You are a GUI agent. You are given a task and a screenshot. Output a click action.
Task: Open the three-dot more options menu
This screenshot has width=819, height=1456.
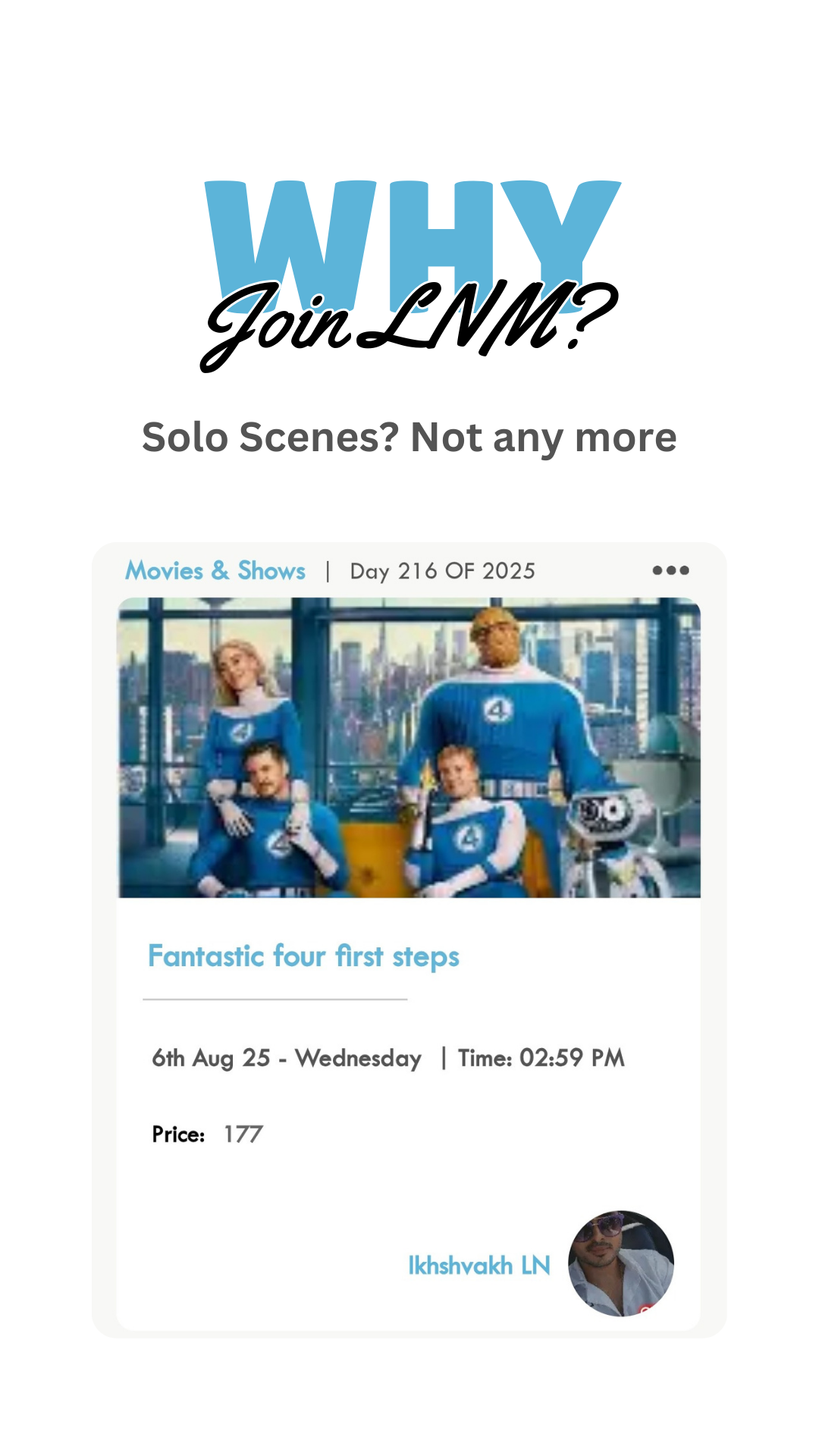click(x=670, y=570)
